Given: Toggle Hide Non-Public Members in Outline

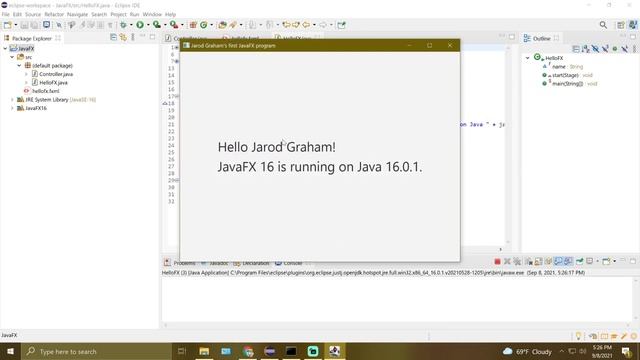Looking at the screenshot, I should click(x=615, y=49).
